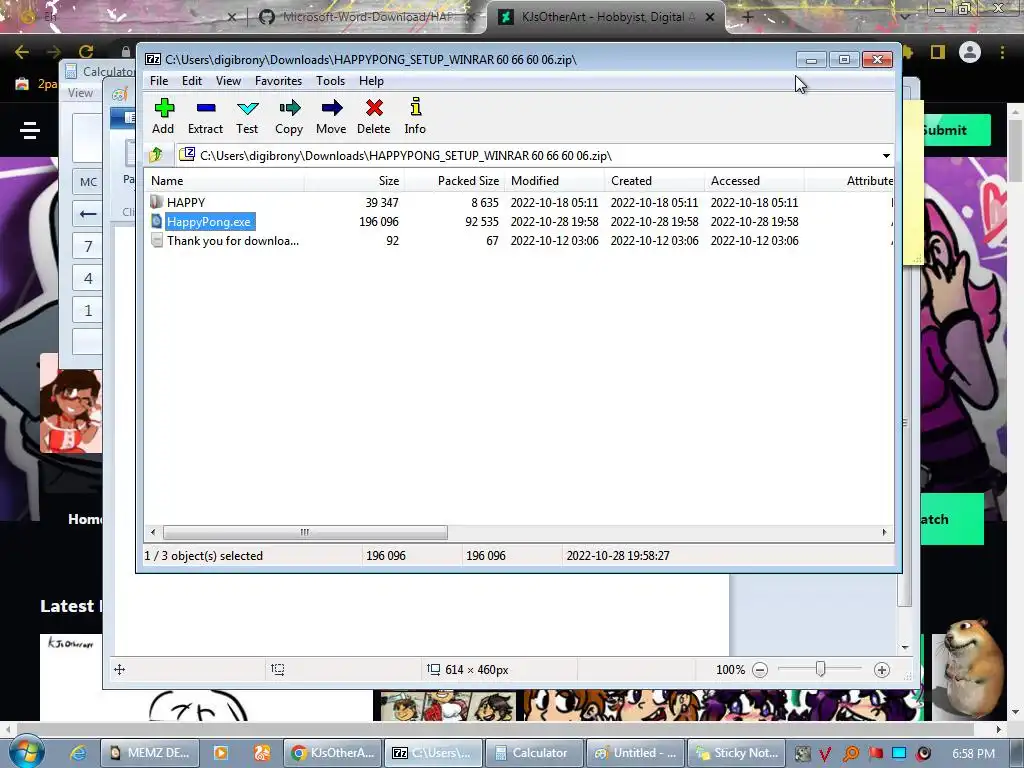Viewport: 1024px width, 768px height.
Task: Select the Copy toolbar icon in 7-Zip
Action: click(289, 117)
